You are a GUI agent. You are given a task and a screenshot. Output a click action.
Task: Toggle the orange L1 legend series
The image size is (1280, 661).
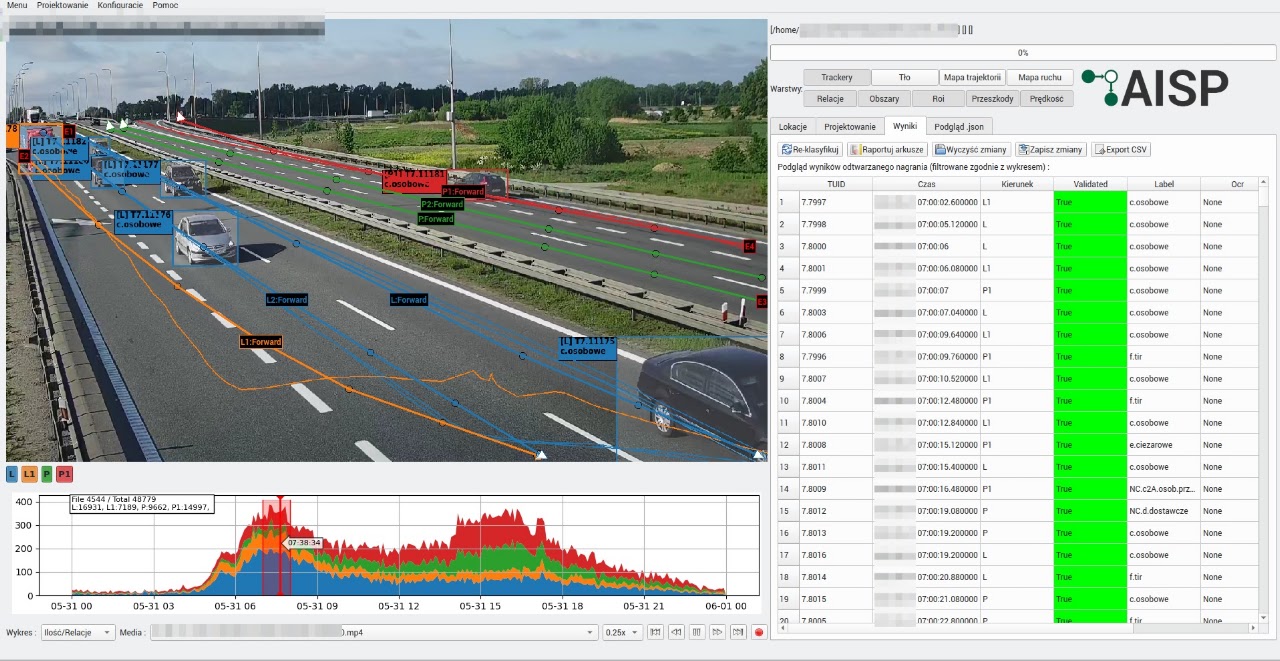coord(29,474)
